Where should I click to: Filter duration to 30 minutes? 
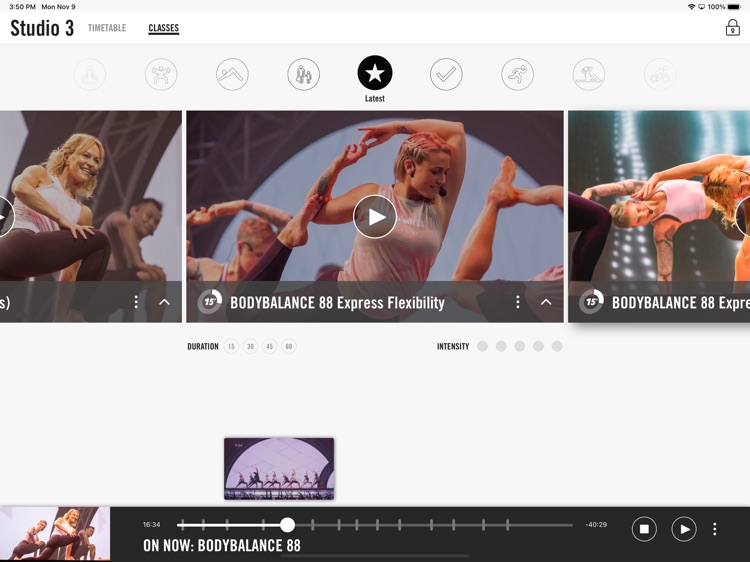250,346
